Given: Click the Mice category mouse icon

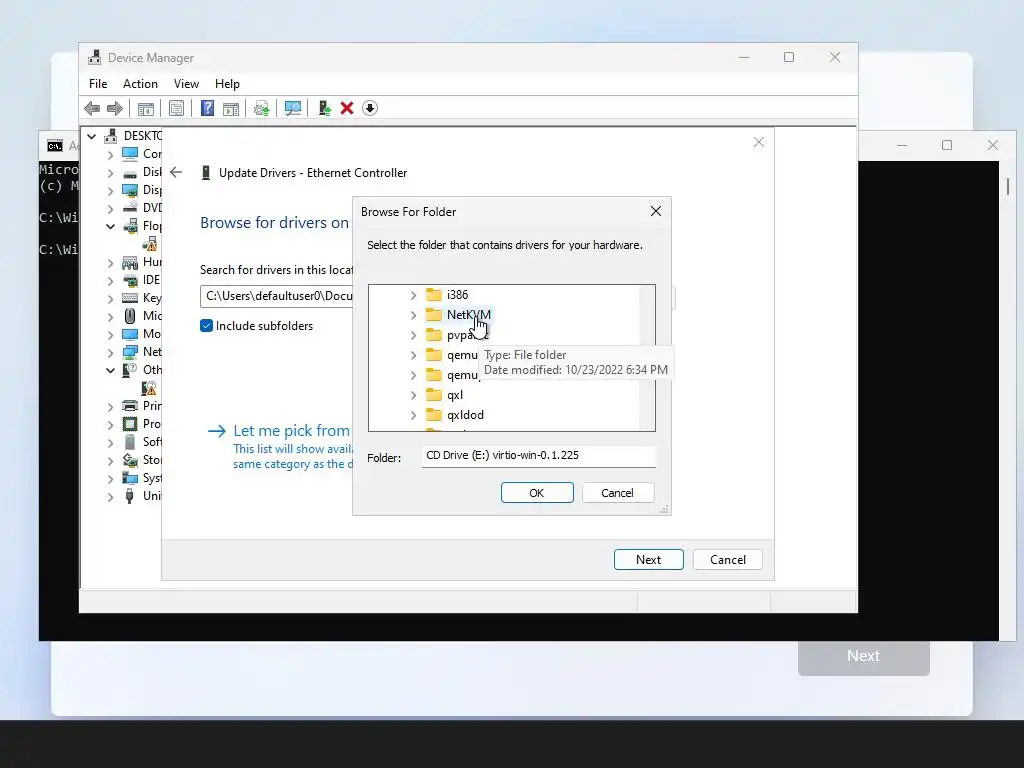Looking at the screenshot, I should point(130,316).
